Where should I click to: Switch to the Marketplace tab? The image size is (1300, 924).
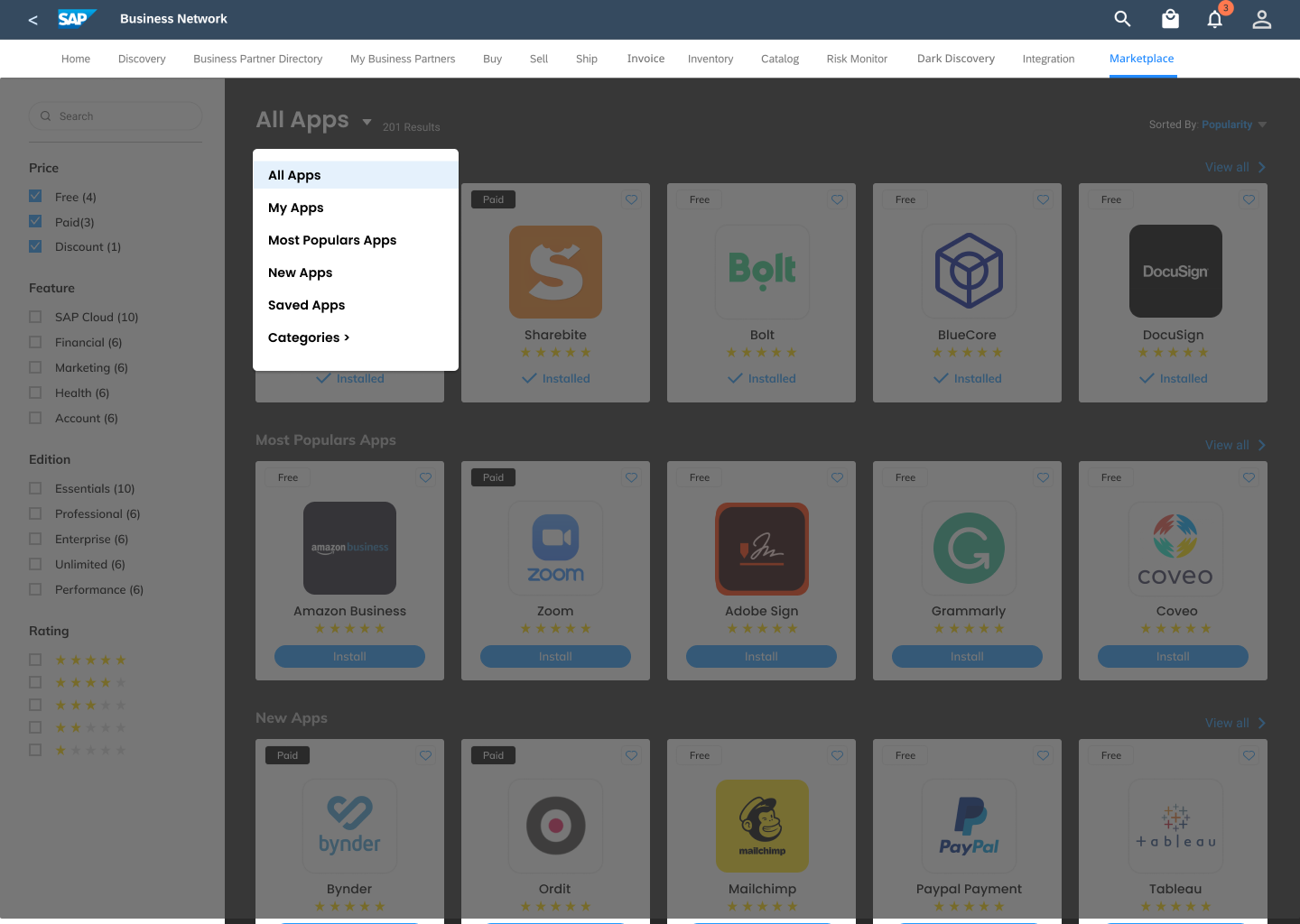(x=1142, y=59)
